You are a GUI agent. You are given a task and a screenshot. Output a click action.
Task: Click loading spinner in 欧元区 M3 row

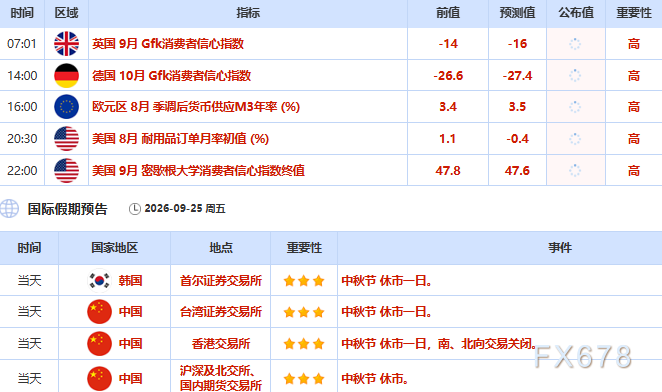(575, 107)
